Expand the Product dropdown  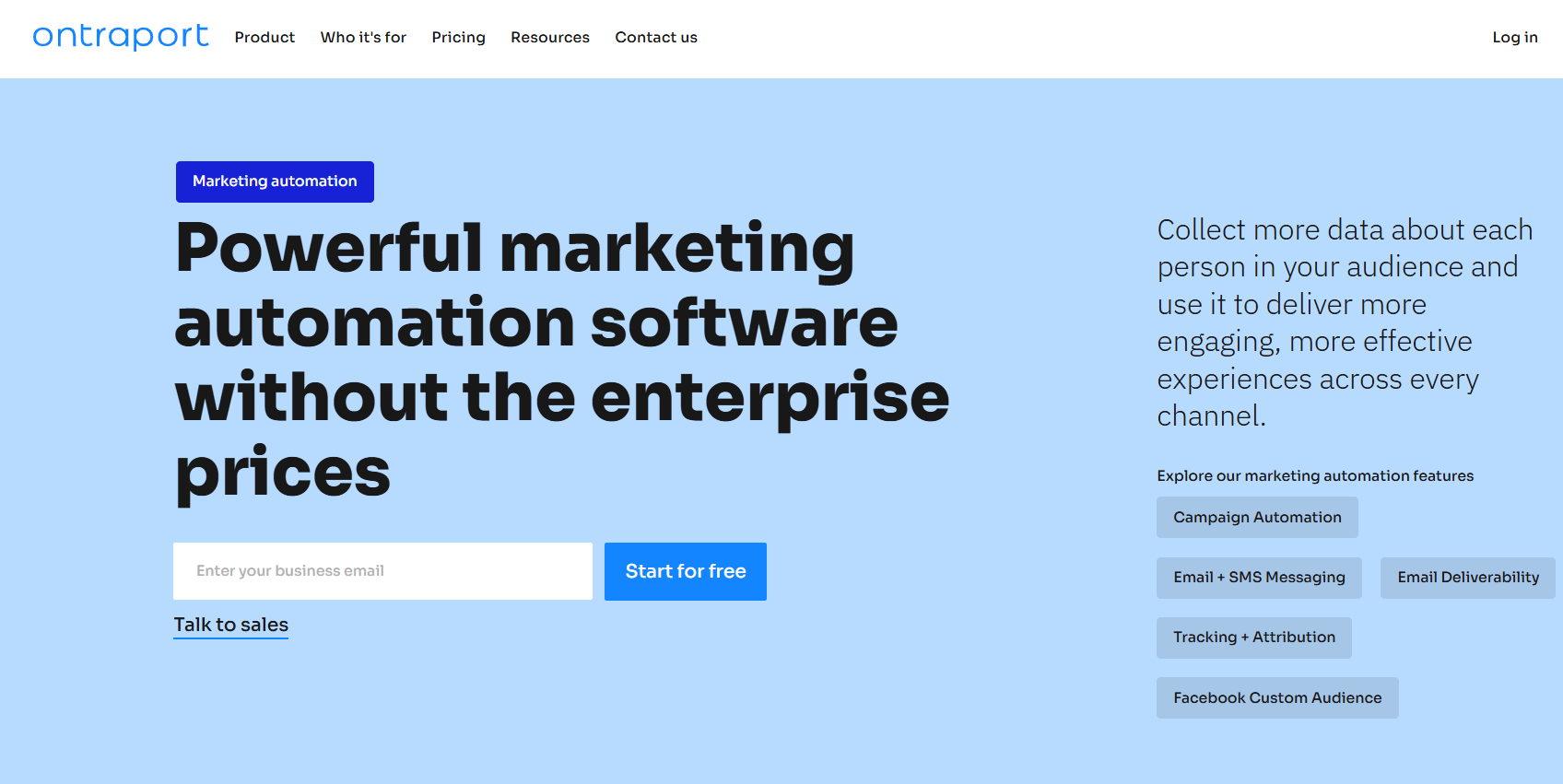264,38
